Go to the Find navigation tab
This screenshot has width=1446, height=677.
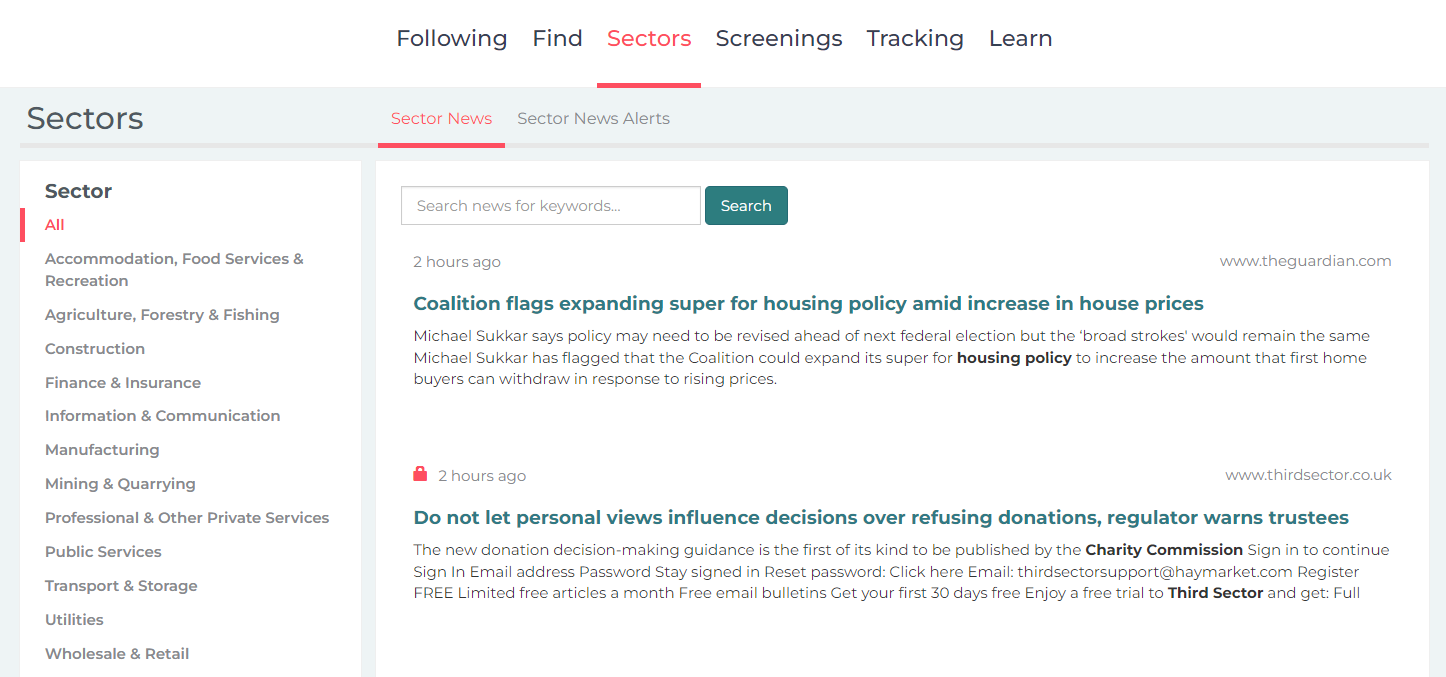coord(557,39)
